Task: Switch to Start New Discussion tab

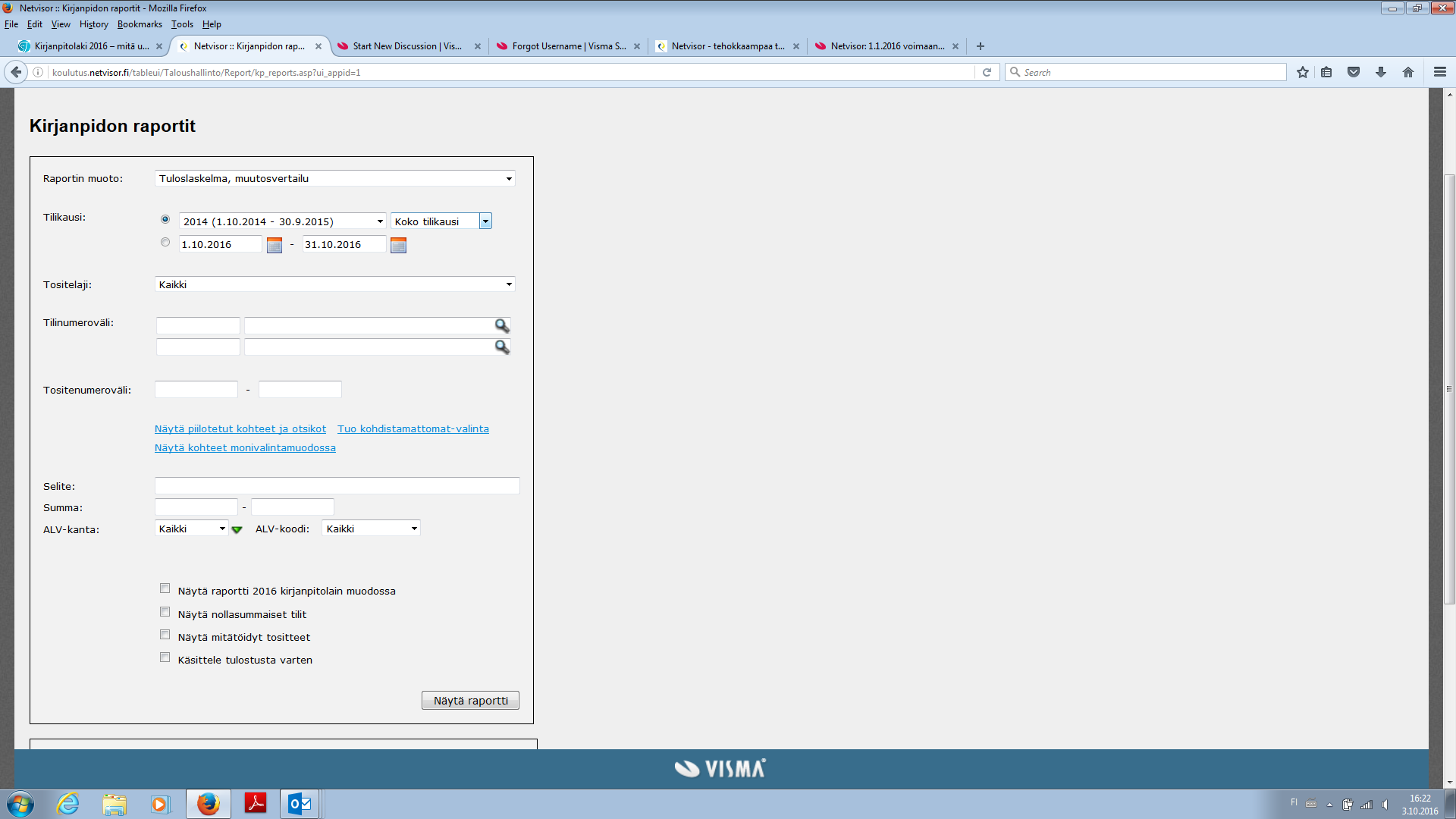Action: (x=406, y=46)
